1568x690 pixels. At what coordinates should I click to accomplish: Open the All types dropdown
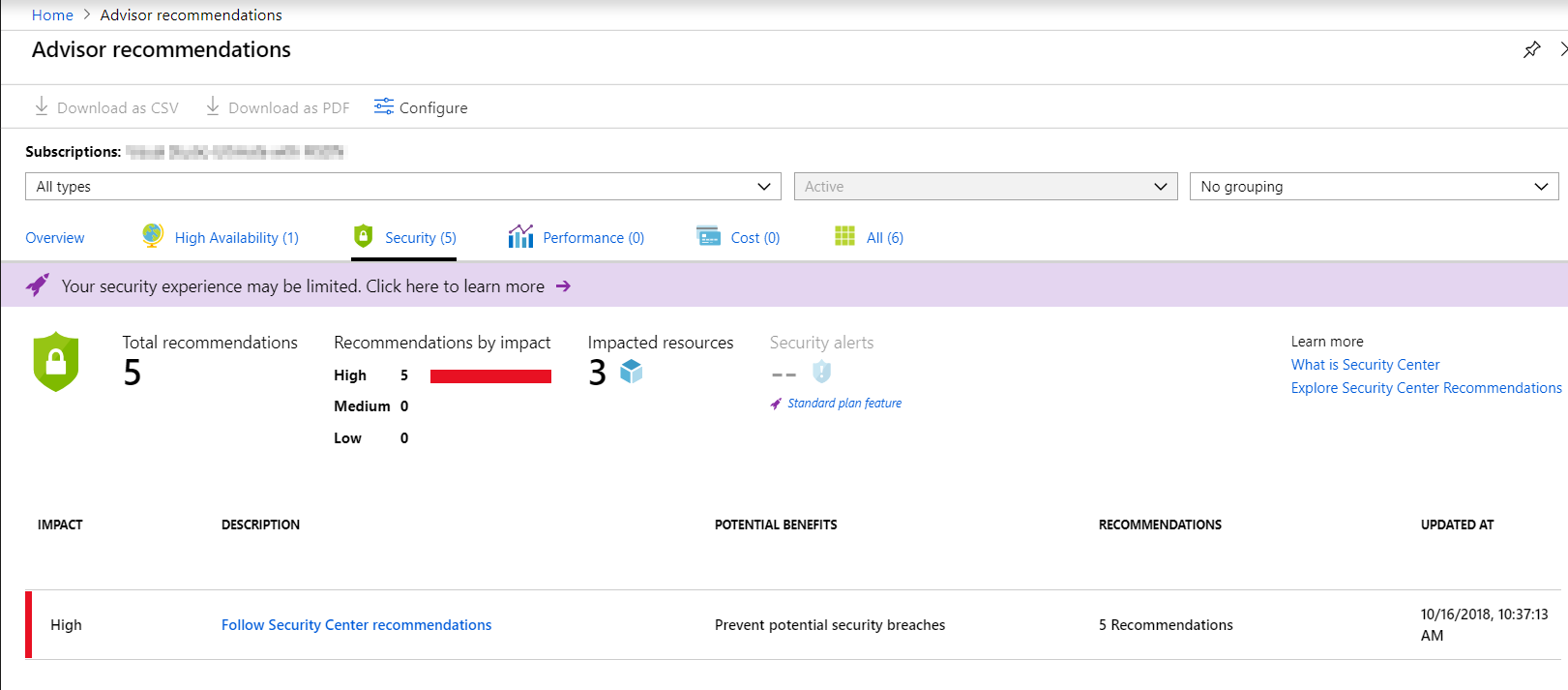pos(402,187)
